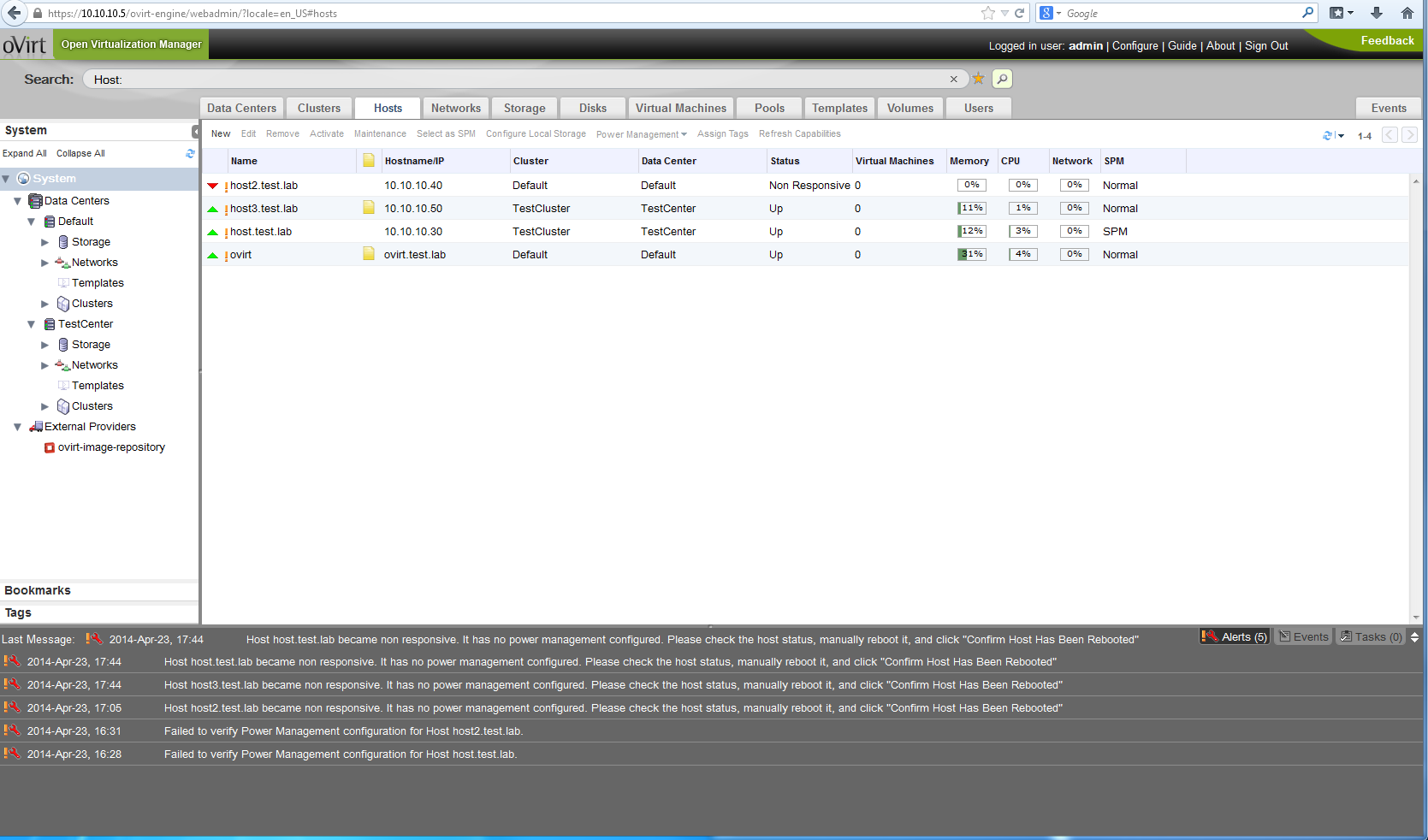The width and height of the screenshot is (1428, 840).
Task: Select the host2.test.lab row name
Action: 264,186
